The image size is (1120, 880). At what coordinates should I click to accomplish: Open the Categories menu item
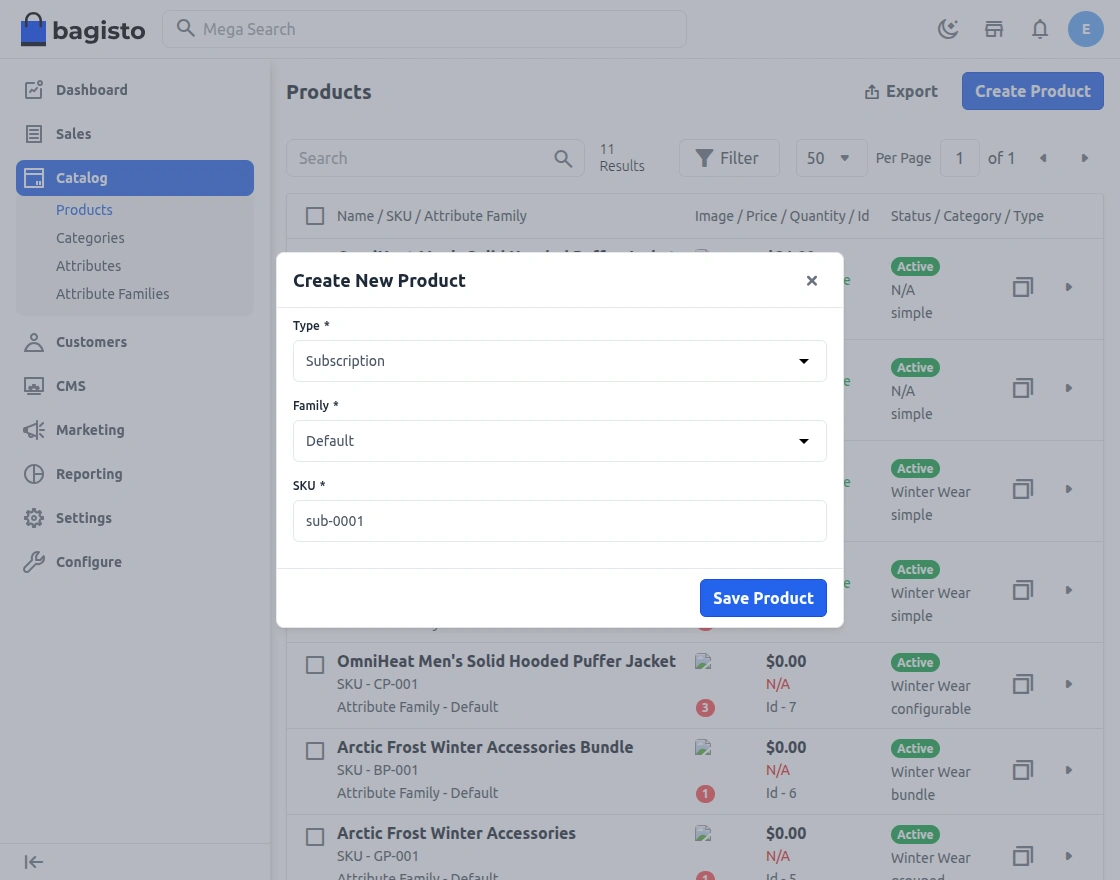click(x=90, y=237)
